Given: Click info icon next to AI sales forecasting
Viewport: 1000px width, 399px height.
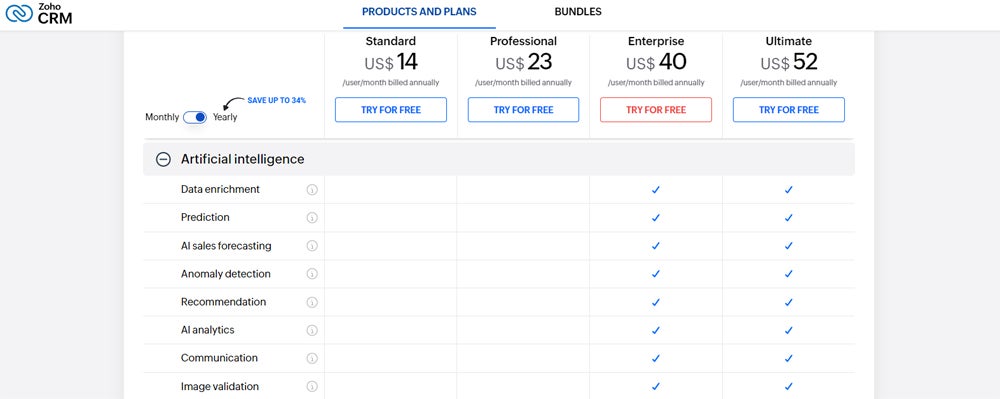Looking at the screenshot, I should click(312, 245).
